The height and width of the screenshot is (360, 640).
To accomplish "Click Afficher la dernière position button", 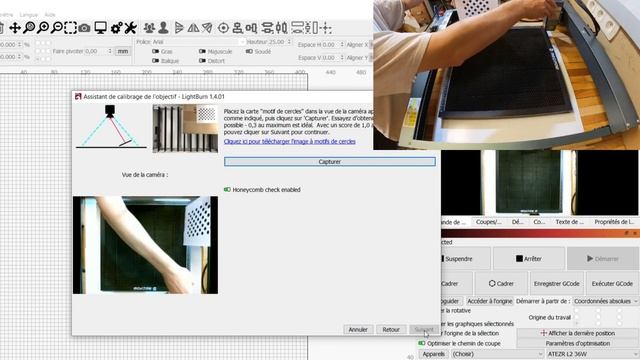I will pos(578,333).
